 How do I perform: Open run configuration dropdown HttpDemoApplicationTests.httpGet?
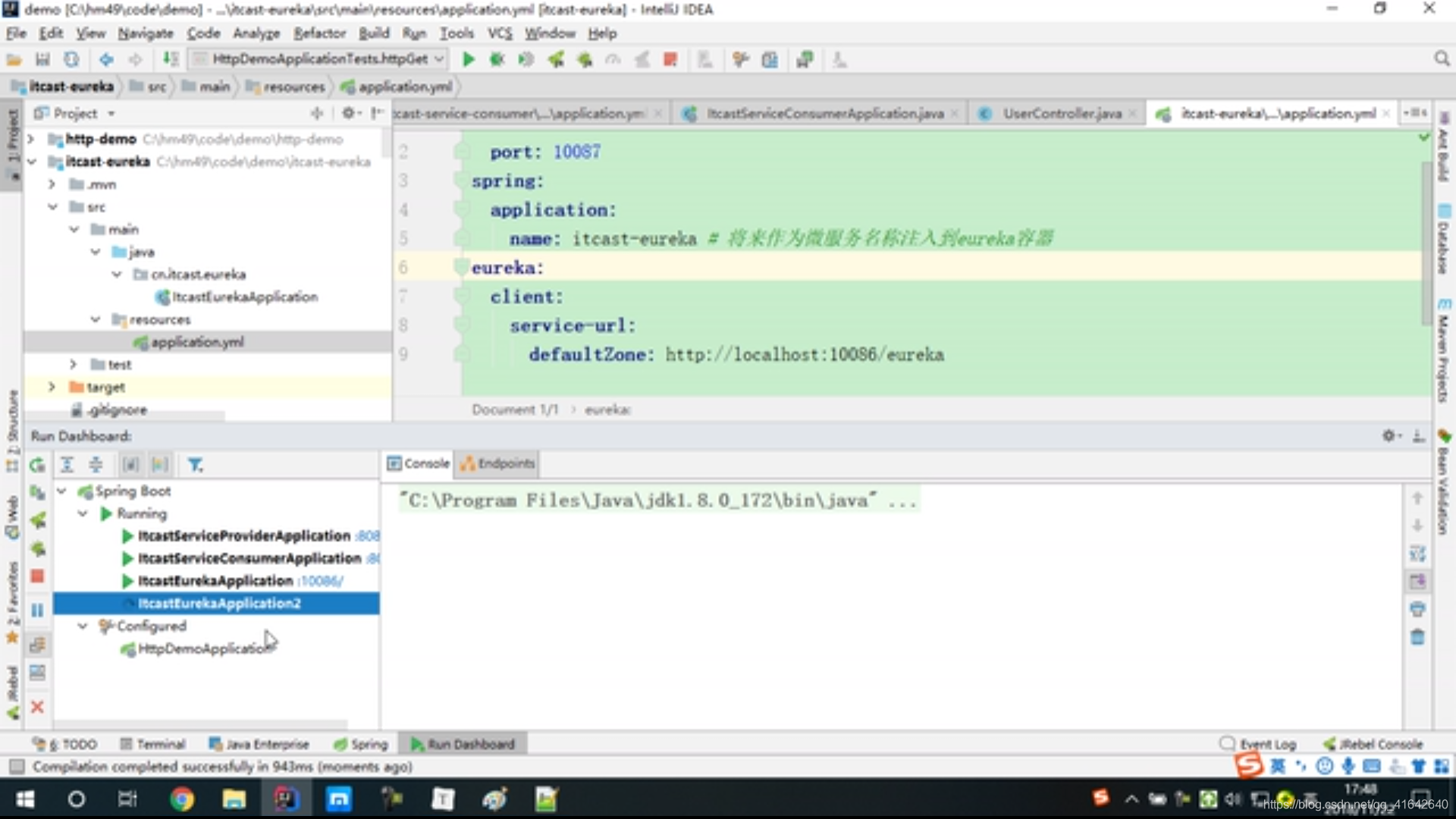tap(317, 59)
